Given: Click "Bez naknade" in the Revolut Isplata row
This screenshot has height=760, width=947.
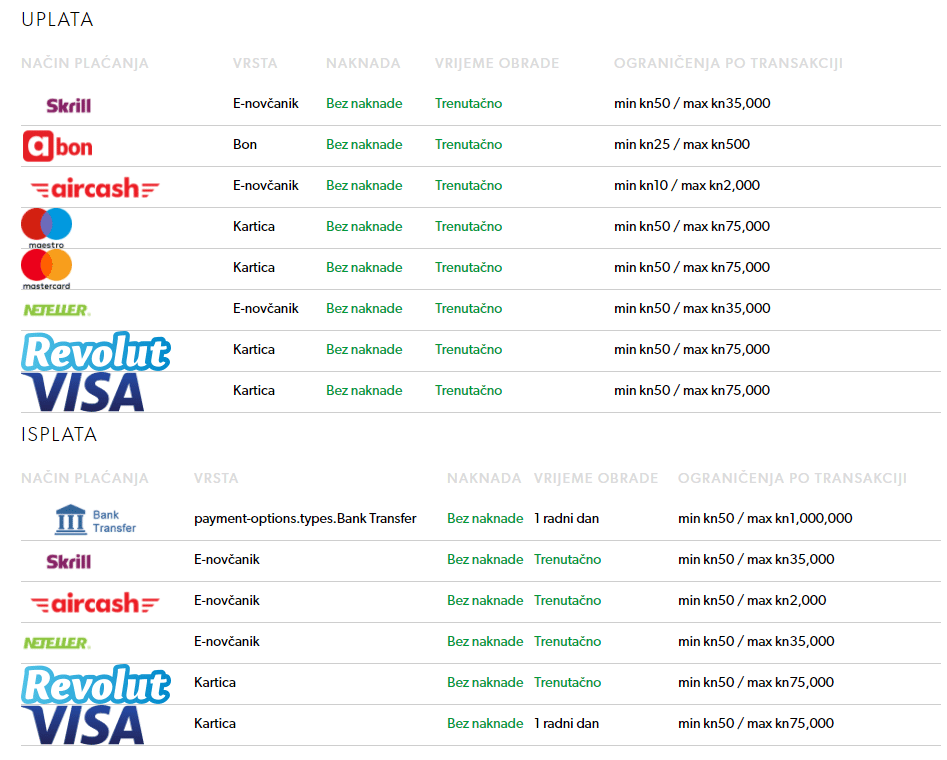Looking at the screenshot, I should 485,682.
